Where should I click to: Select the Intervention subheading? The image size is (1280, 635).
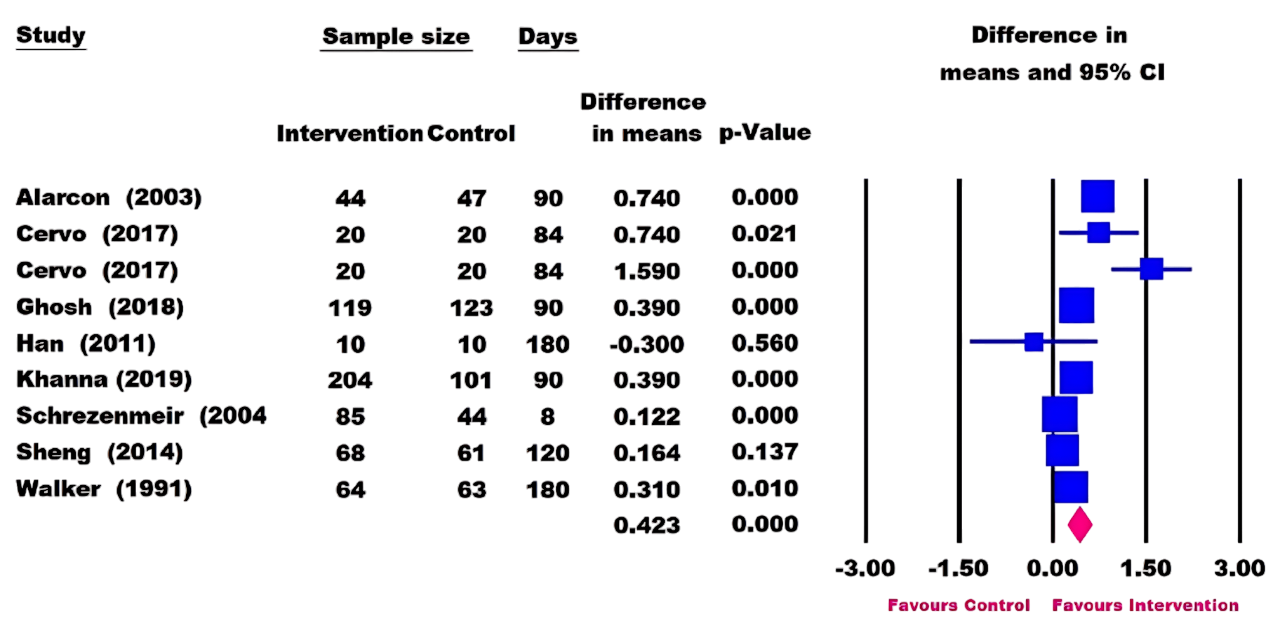349,134
